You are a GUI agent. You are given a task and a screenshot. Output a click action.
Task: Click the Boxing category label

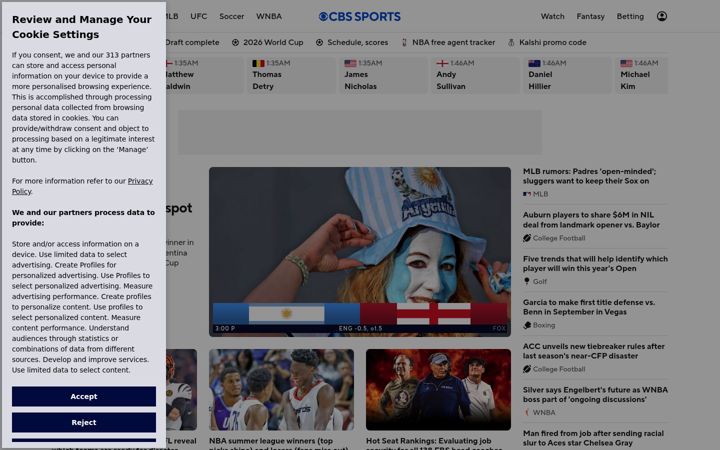tap(544, 325)
